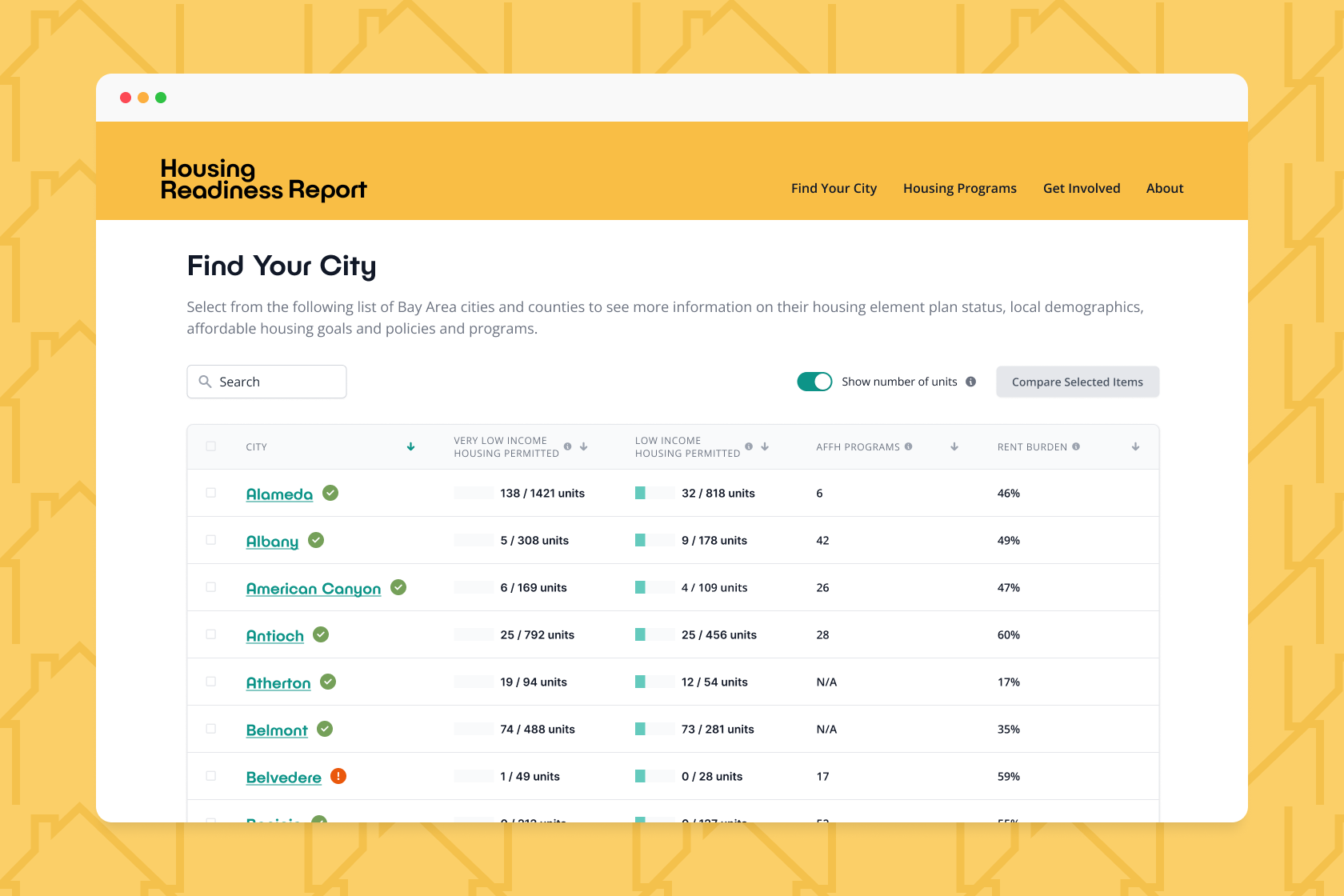
Task: Click the search magnifier icon
Action: tap(205, 382)
